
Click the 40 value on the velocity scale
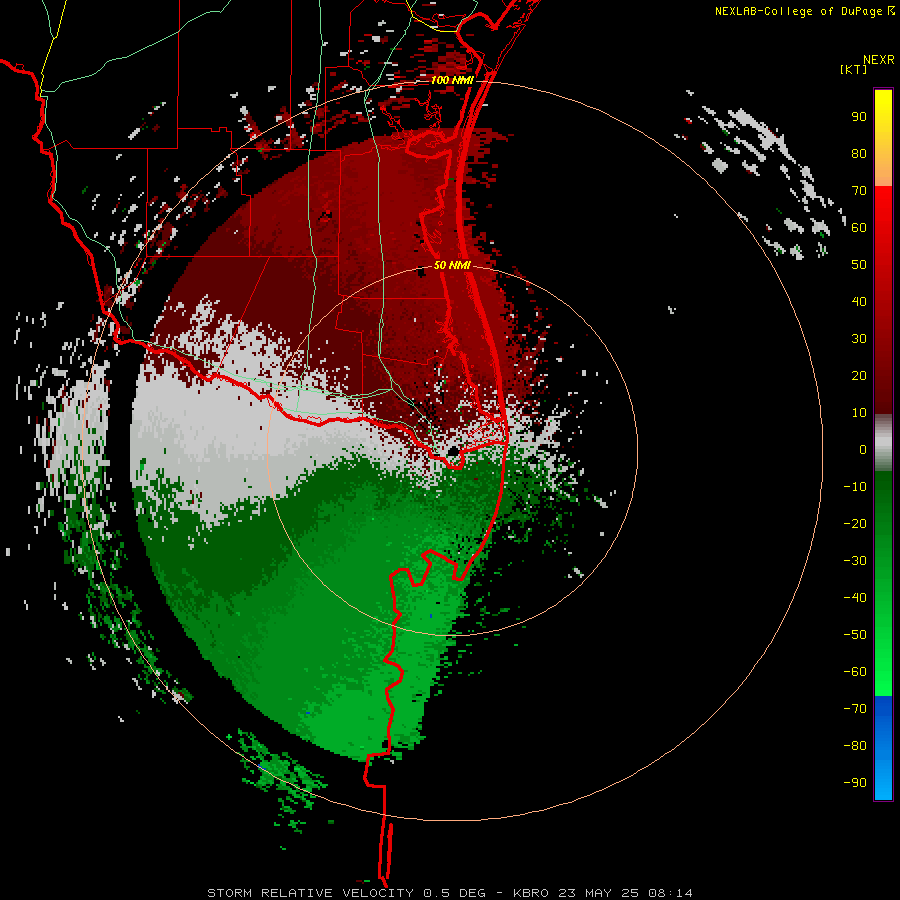[859, 302]
